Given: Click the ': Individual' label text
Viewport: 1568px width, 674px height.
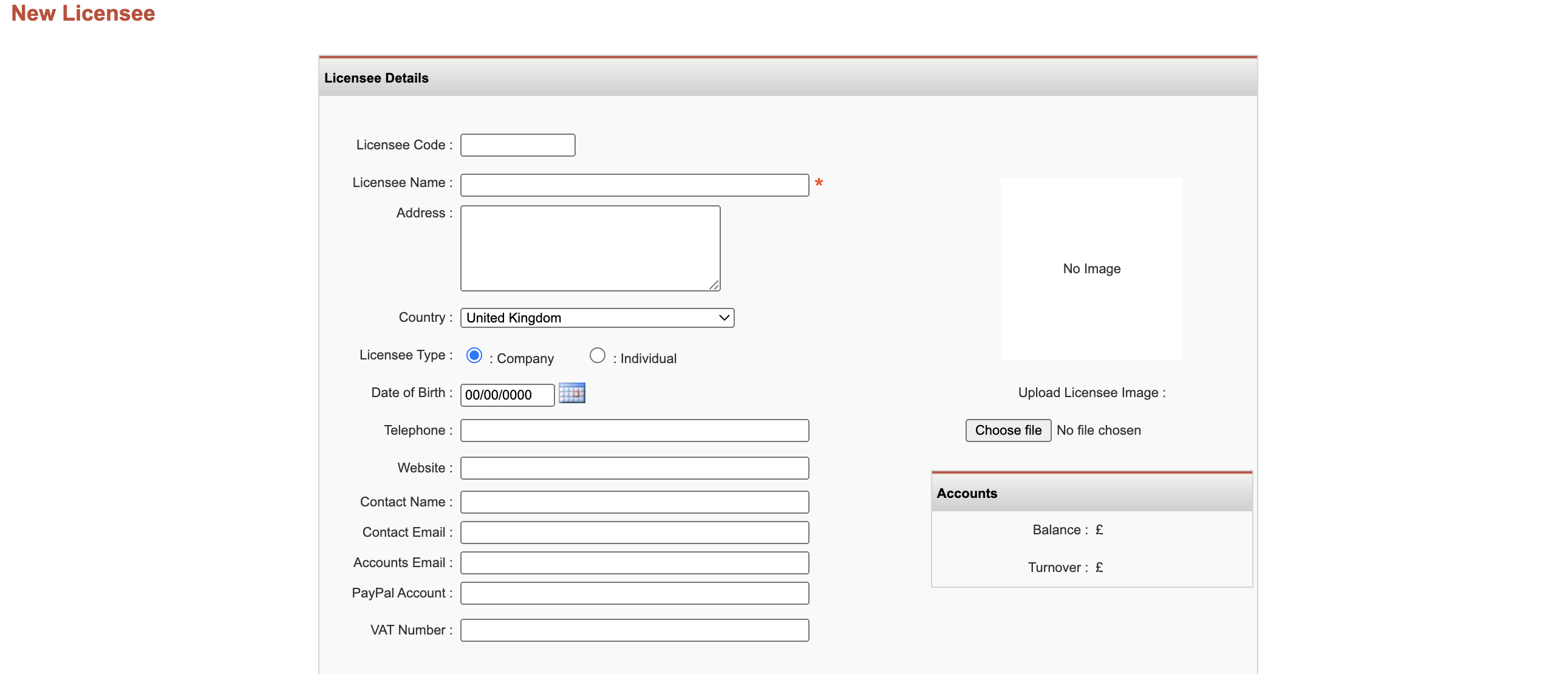Looking at the screenshot, I should point(644,359).
